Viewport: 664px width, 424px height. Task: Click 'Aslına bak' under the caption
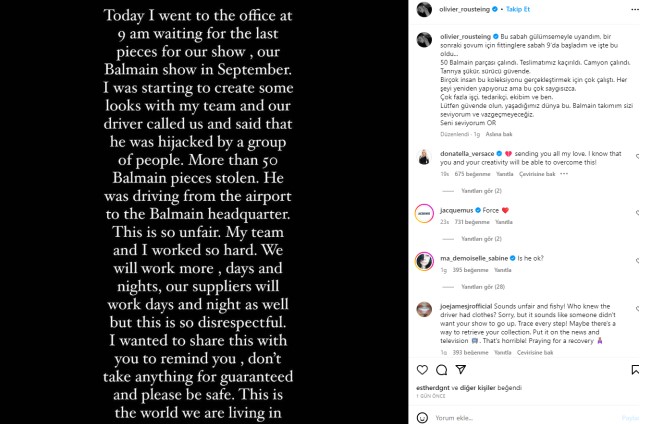point(497,132)
